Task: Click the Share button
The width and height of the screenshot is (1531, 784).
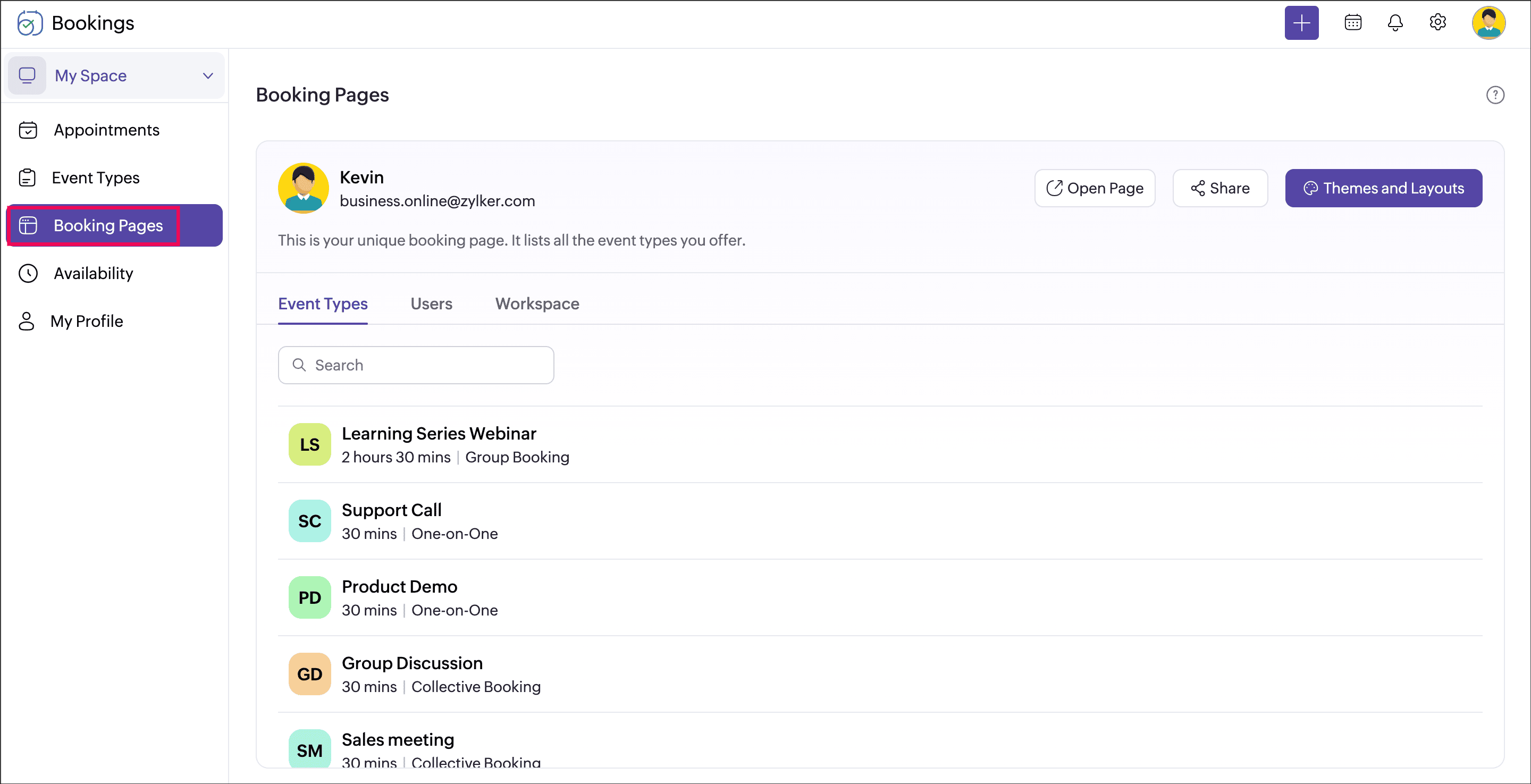Action: (x=1219, y=188)
